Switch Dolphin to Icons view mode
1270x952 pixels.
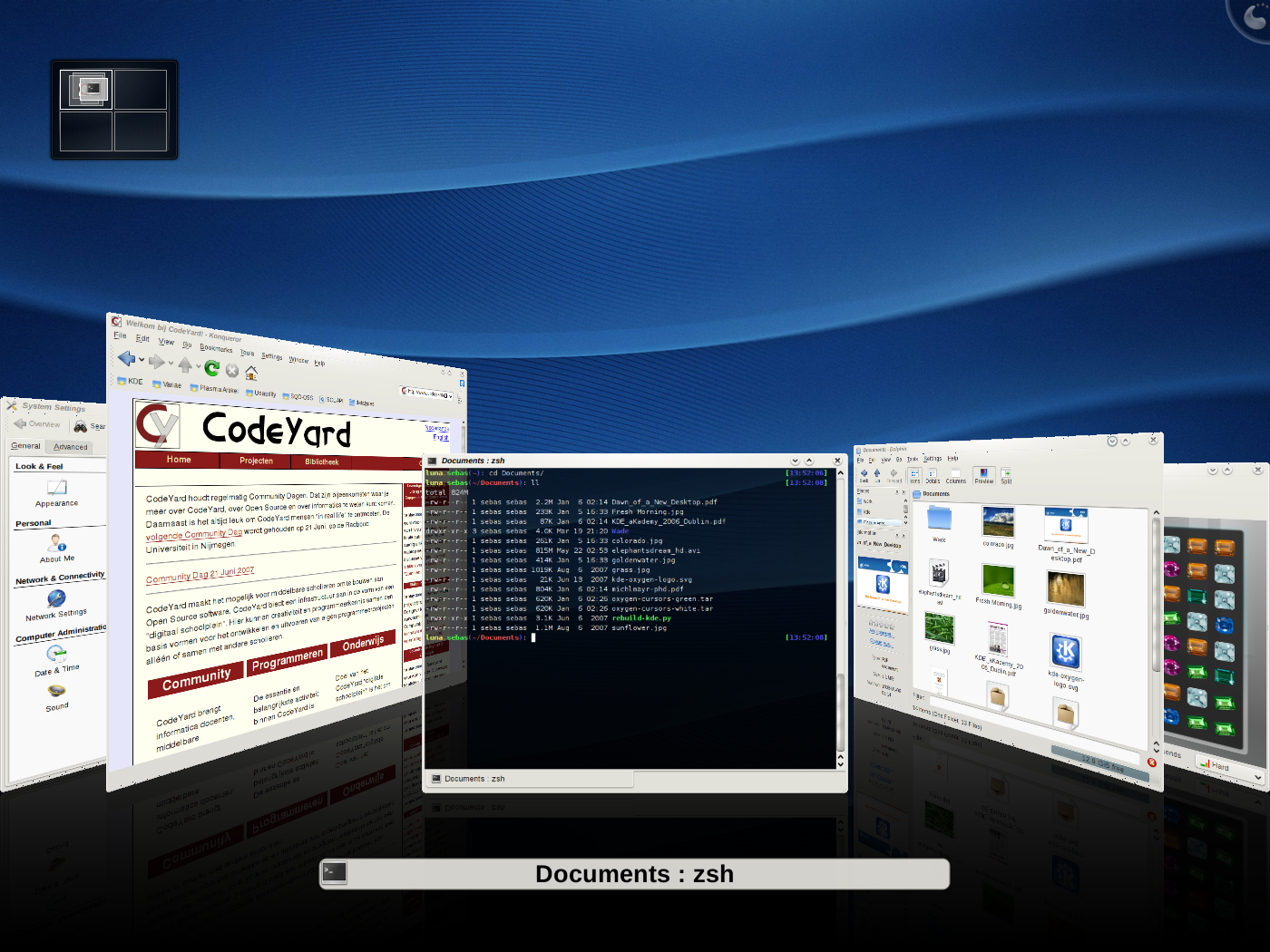(x=914, y=475)
